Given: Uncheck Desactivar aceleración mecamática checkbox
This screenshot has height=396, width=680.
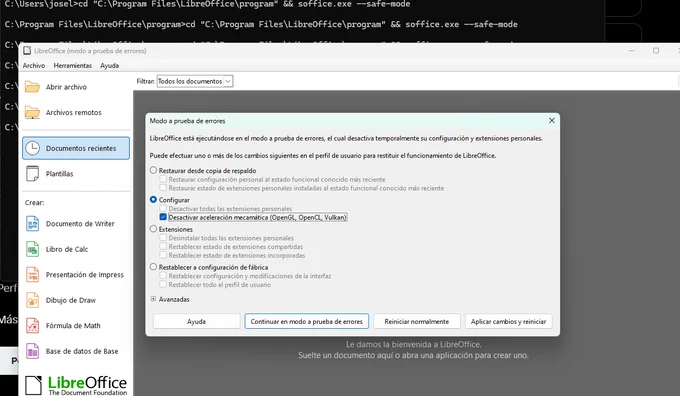Looking at the screenshot, I should click(x=163, y=217).
